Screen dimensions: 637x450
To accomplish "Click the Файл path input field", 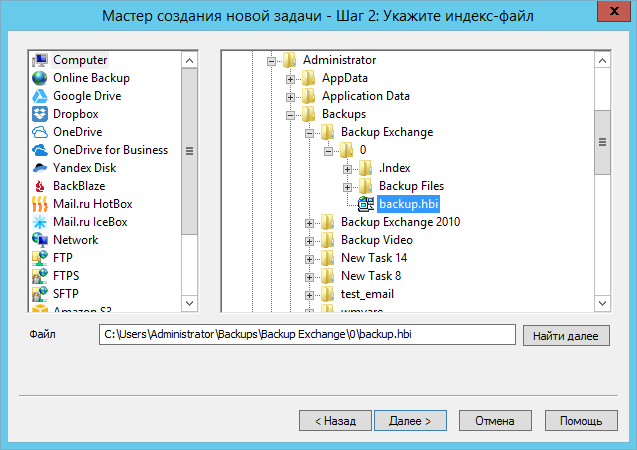I will click(306, 334).
